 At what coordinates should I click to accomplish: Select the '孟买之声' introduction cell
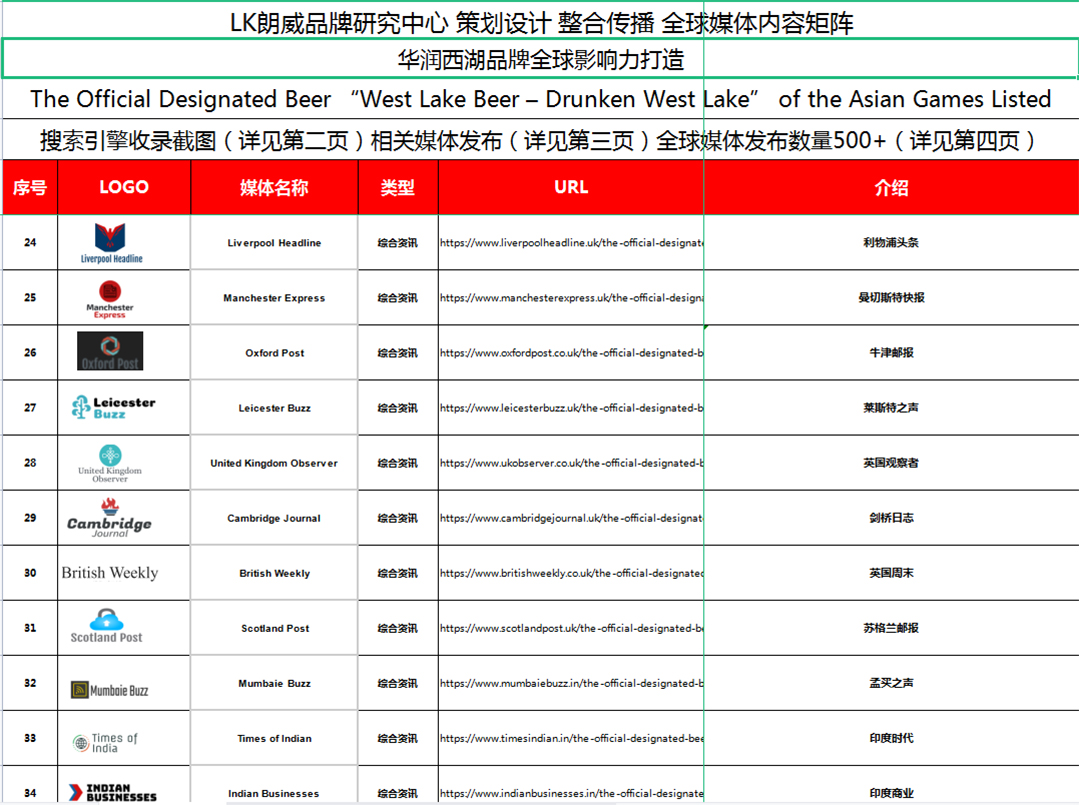(x=891, y=683)
